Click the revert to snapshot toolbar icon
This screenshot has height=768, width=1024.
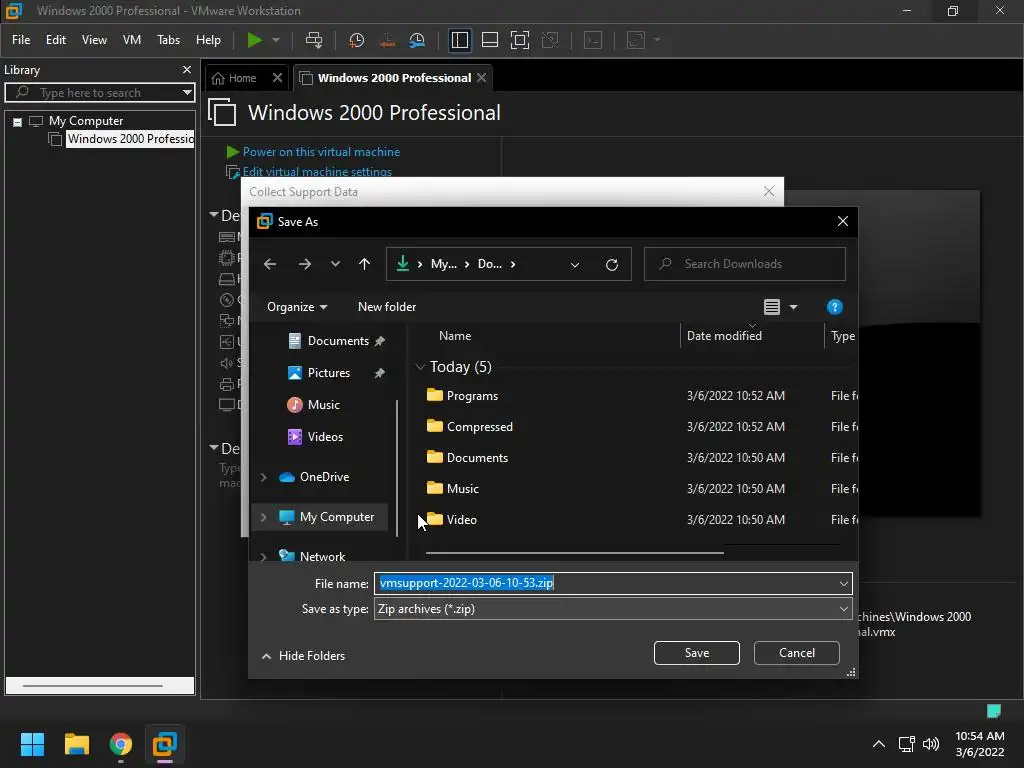387,40
